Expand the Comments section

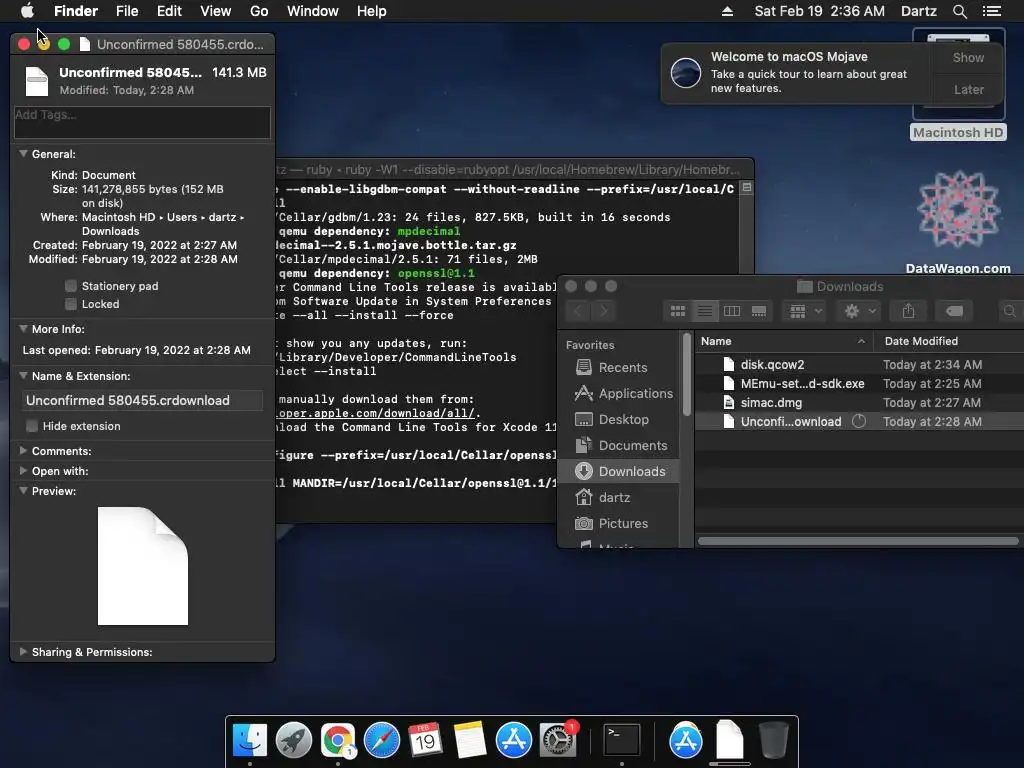tap(24, 451)
